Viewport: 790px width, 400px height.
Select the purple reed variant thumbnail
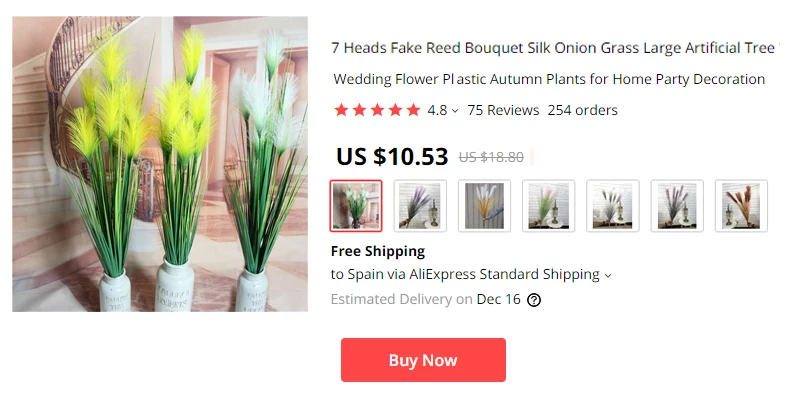pyautogui.click(x=420, y=206)
